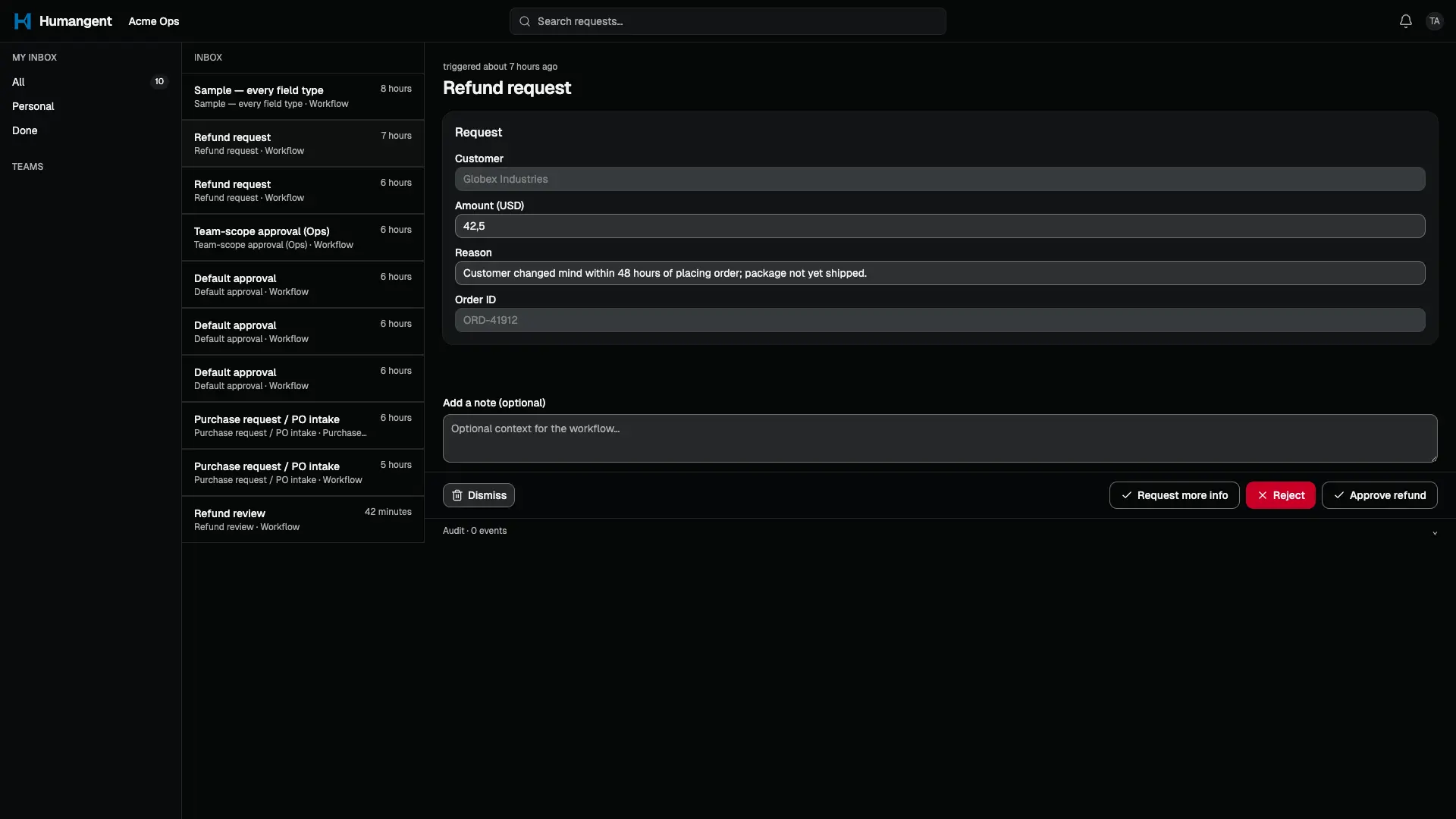Open the Refund request from 7 hours ago
The image size is (1456, 819).
[303, 143]
